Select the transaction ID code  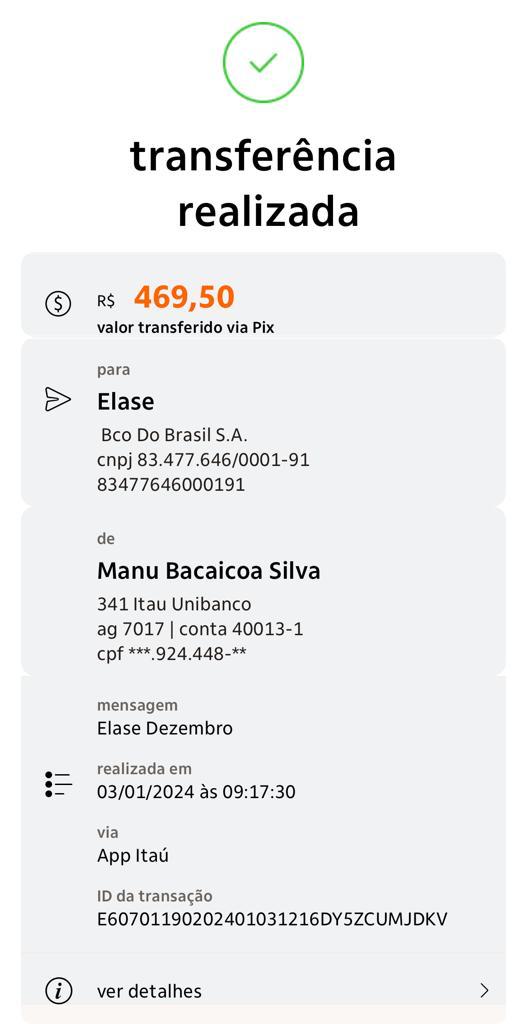(272, 919)
